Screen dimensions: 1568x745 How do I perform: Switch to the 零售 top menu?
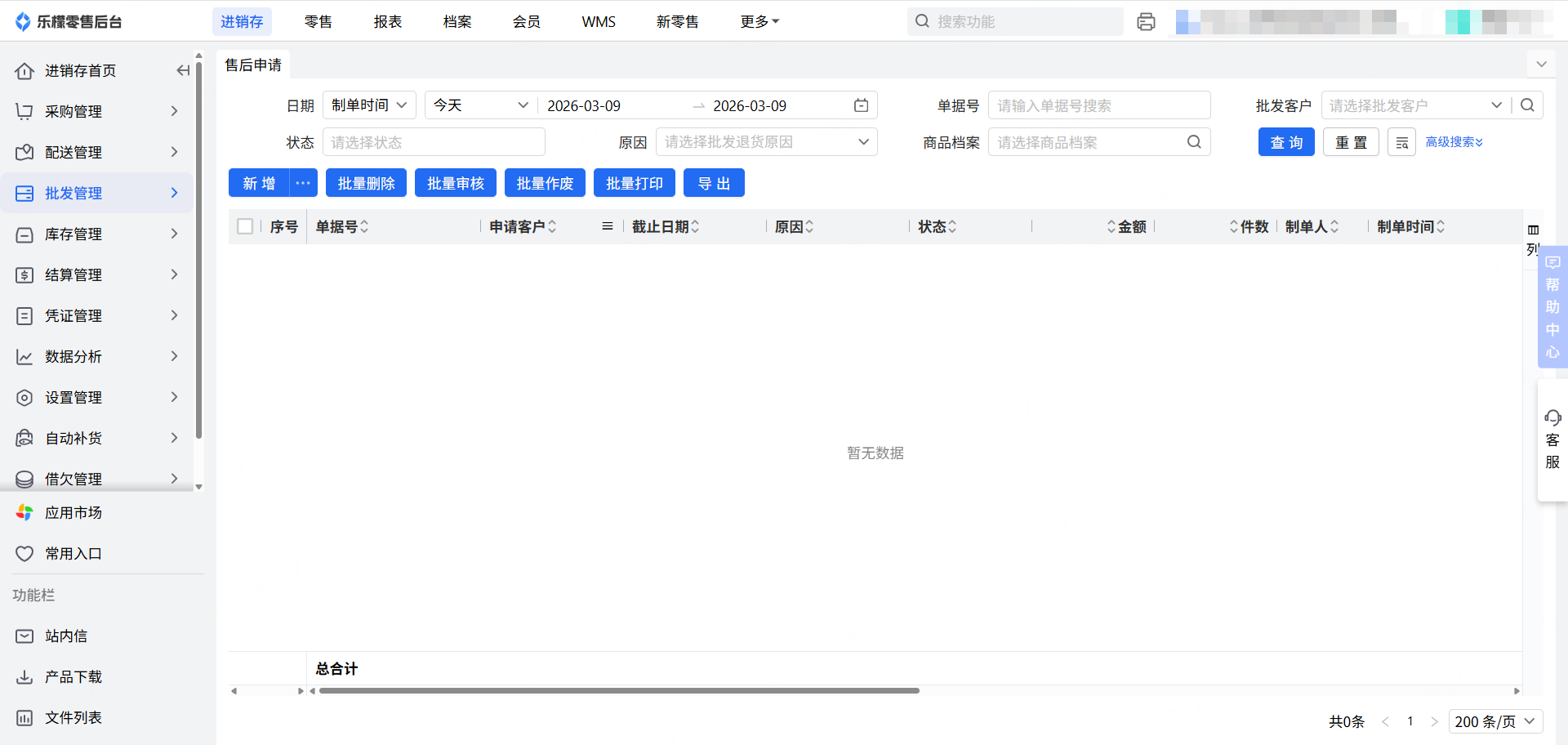(318, 22)
